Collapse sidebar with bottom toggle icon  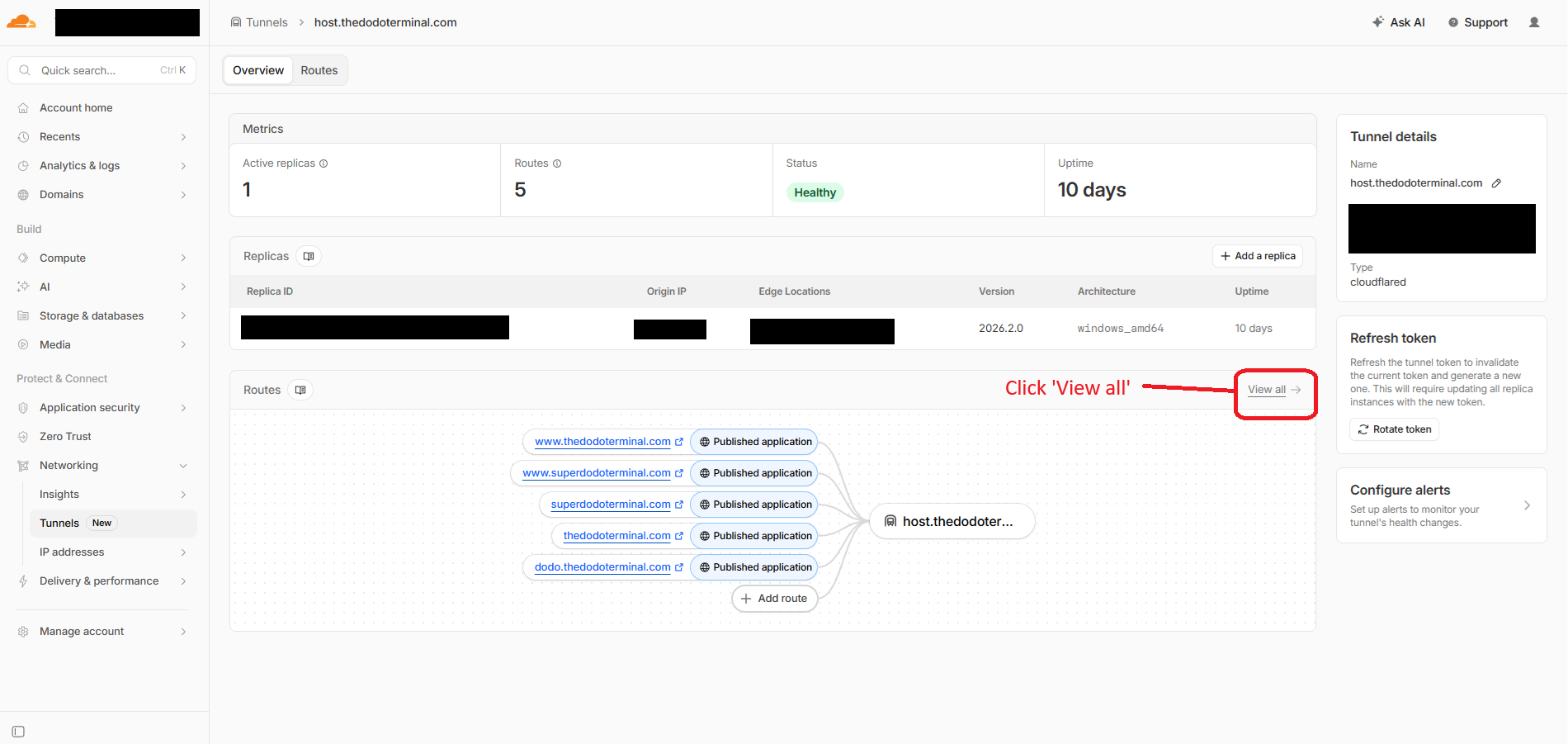click(x=18, y=732)
